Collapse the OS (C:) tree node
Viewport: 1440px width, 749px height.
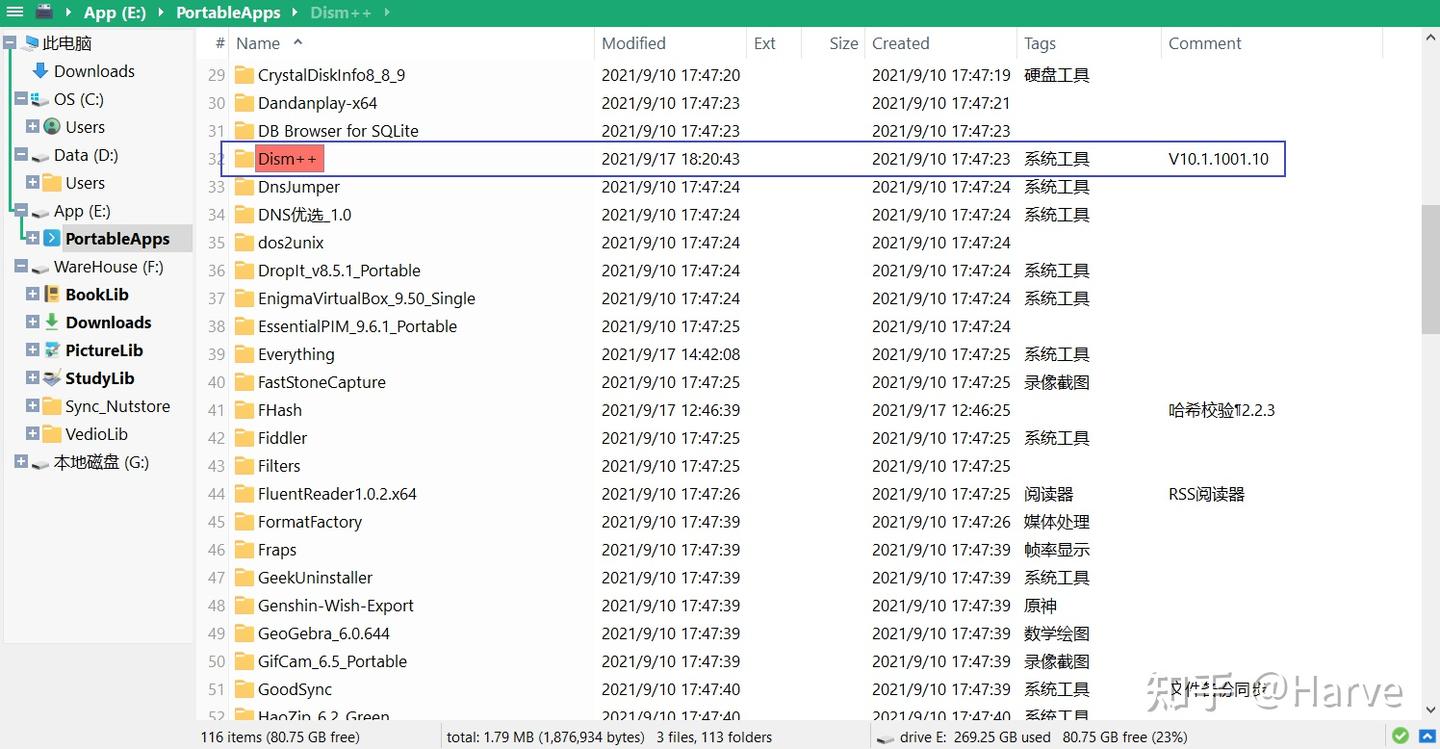coord(22,99)
